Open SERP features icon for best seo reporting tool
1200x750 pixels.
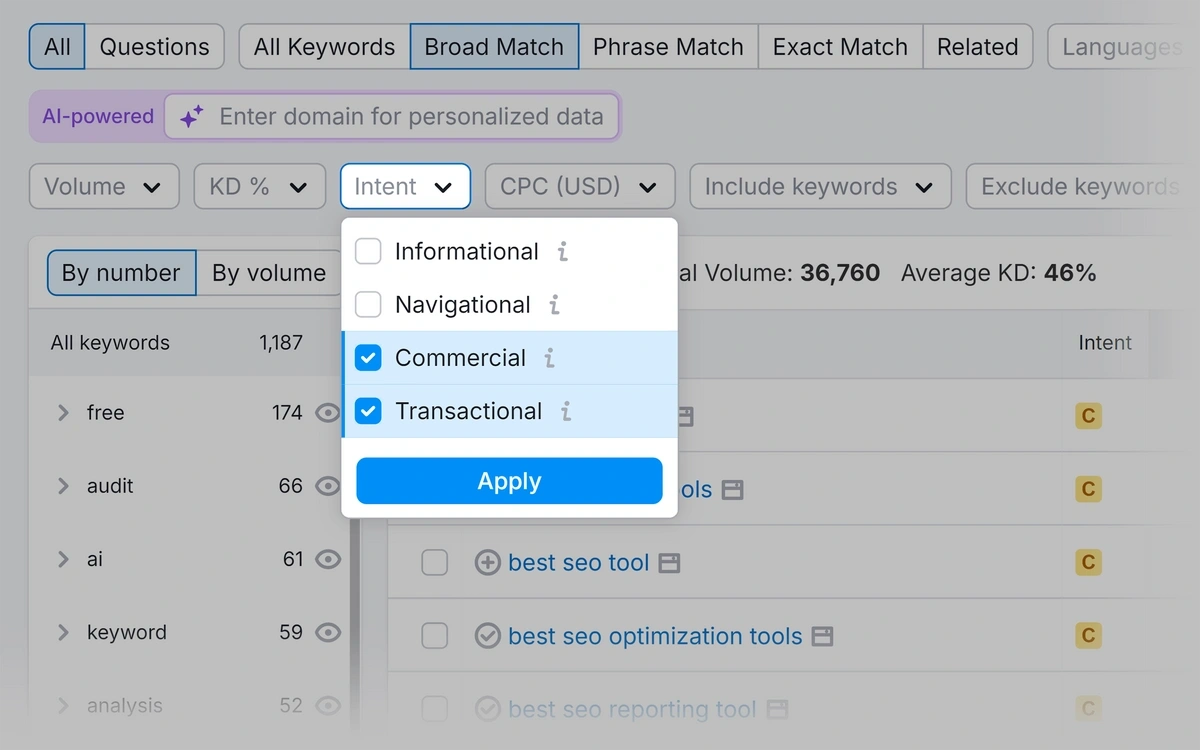pos(777,710)
